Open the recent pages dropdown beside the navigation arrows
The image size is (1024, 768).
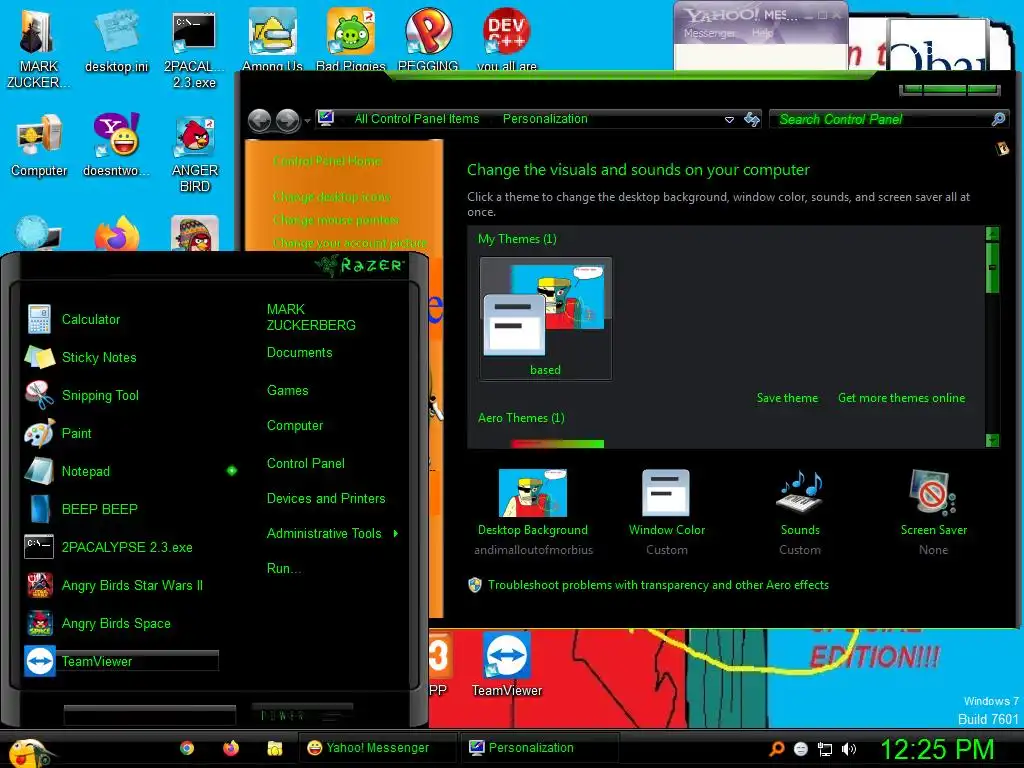[307, 121]
